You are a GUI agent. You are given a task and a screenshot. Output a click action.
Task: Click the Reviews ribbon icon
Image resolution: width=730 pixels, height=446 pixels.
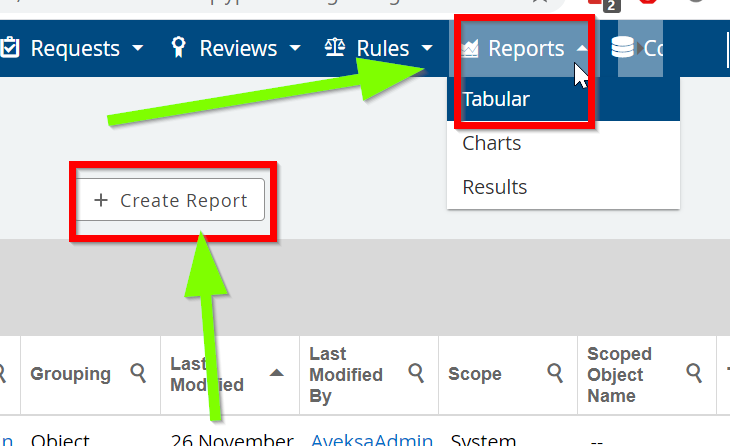[178, 48]
